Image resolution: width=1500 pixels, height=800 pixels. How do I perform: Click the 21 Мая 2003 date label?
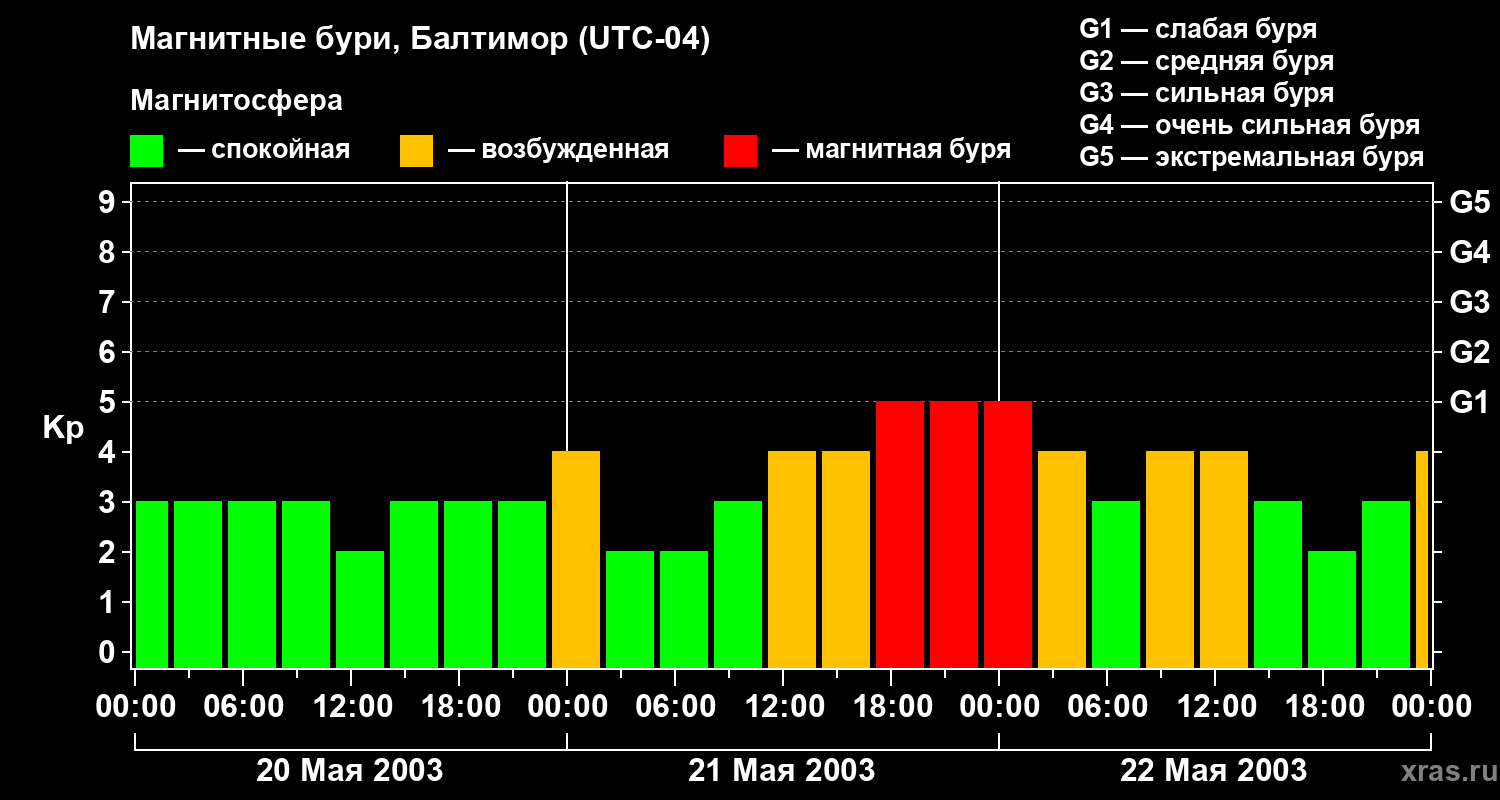(x=781, y=770)
